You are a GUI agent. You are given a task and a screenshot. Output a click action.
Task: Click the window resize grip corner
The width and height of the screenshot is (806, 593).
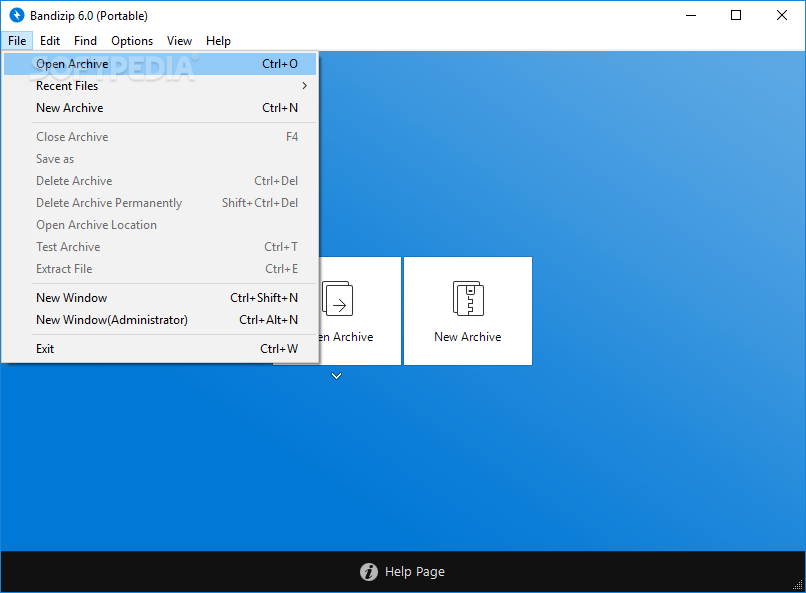(798, 585)
